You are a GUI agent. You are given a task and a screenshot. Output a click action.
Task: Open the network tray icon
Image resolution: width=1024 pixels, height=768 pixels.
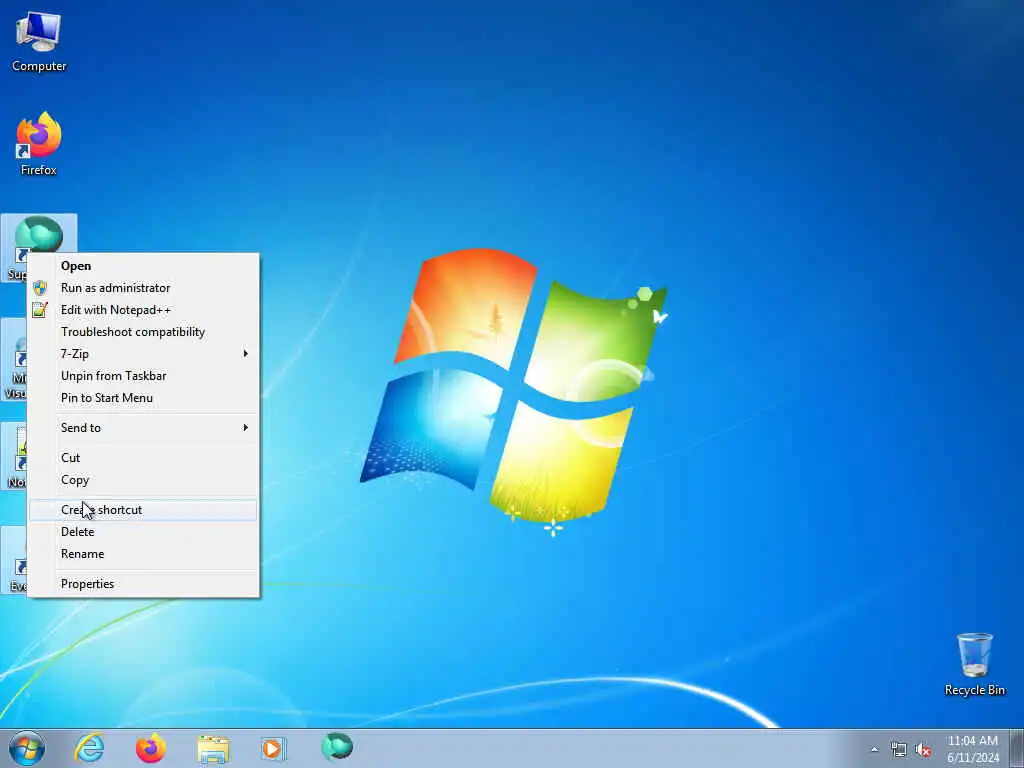899,750
